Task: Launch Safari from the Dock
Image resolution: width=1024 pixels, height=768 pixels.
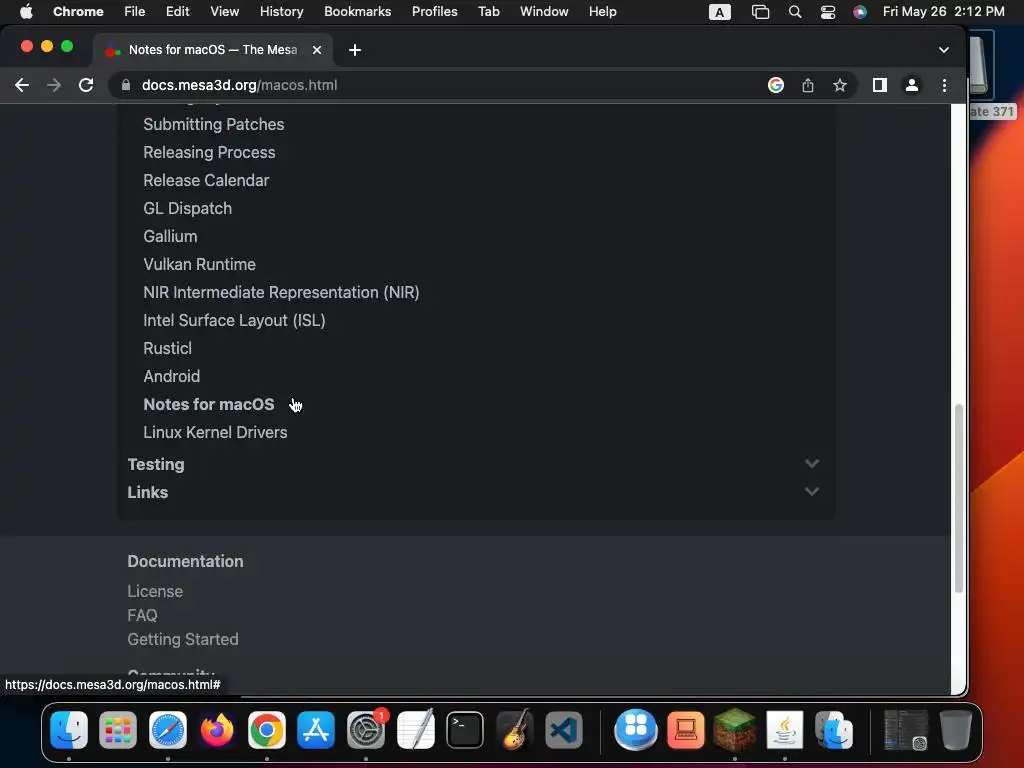Action: (168, 729)
